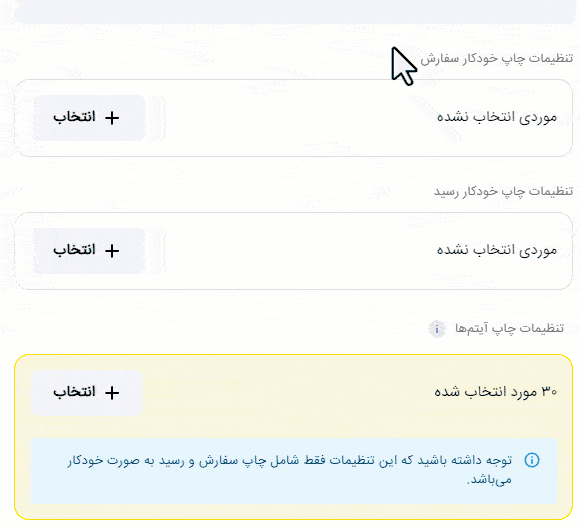Click the plus icon in the yellow آیتم‌ها box

[x=112, y=393]
